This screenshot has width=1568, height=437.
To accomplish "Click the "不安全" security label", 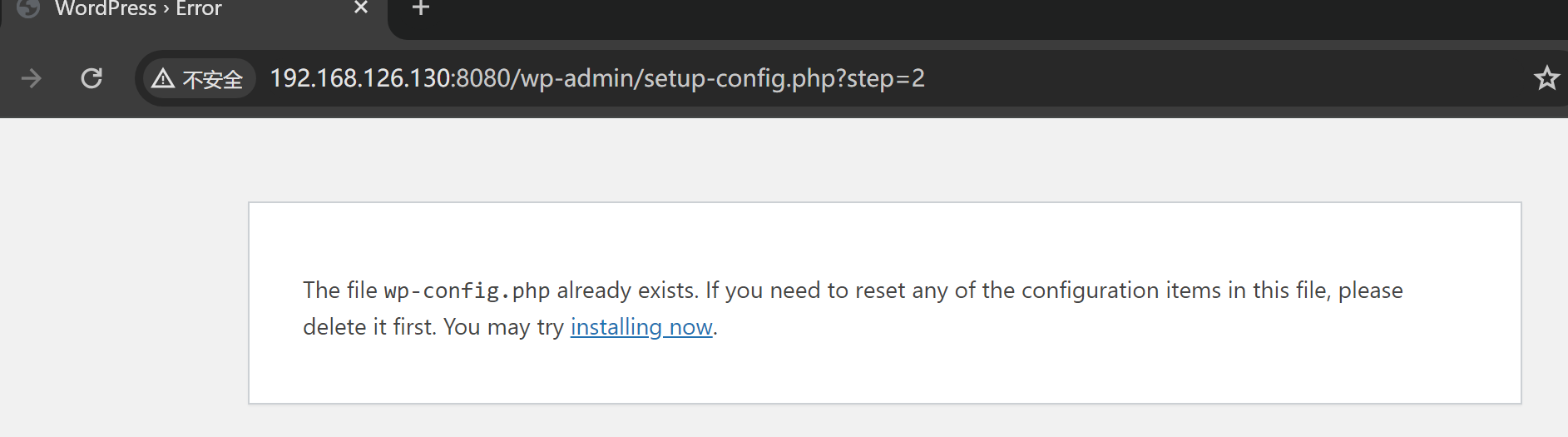I will (213, 80).
